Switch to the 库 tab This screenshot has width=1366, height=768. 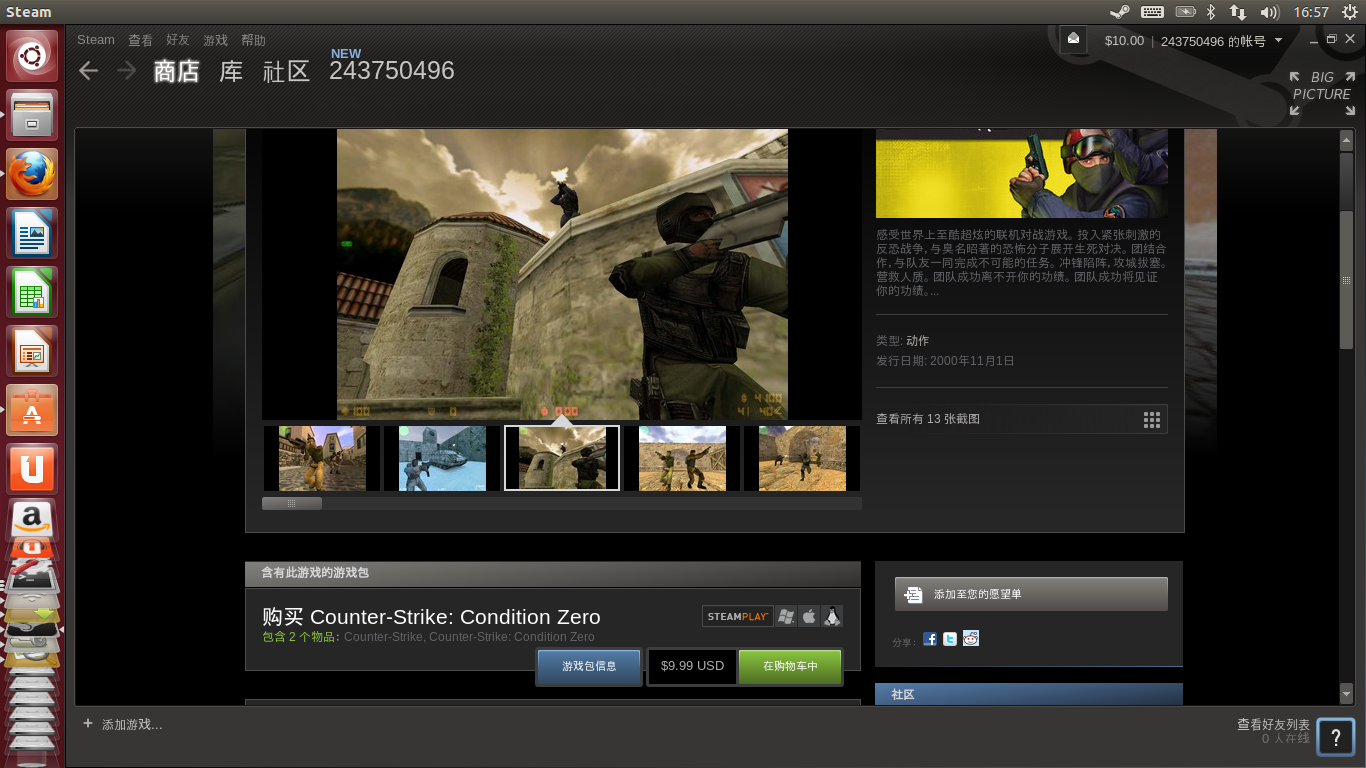(x=231, y=71)
